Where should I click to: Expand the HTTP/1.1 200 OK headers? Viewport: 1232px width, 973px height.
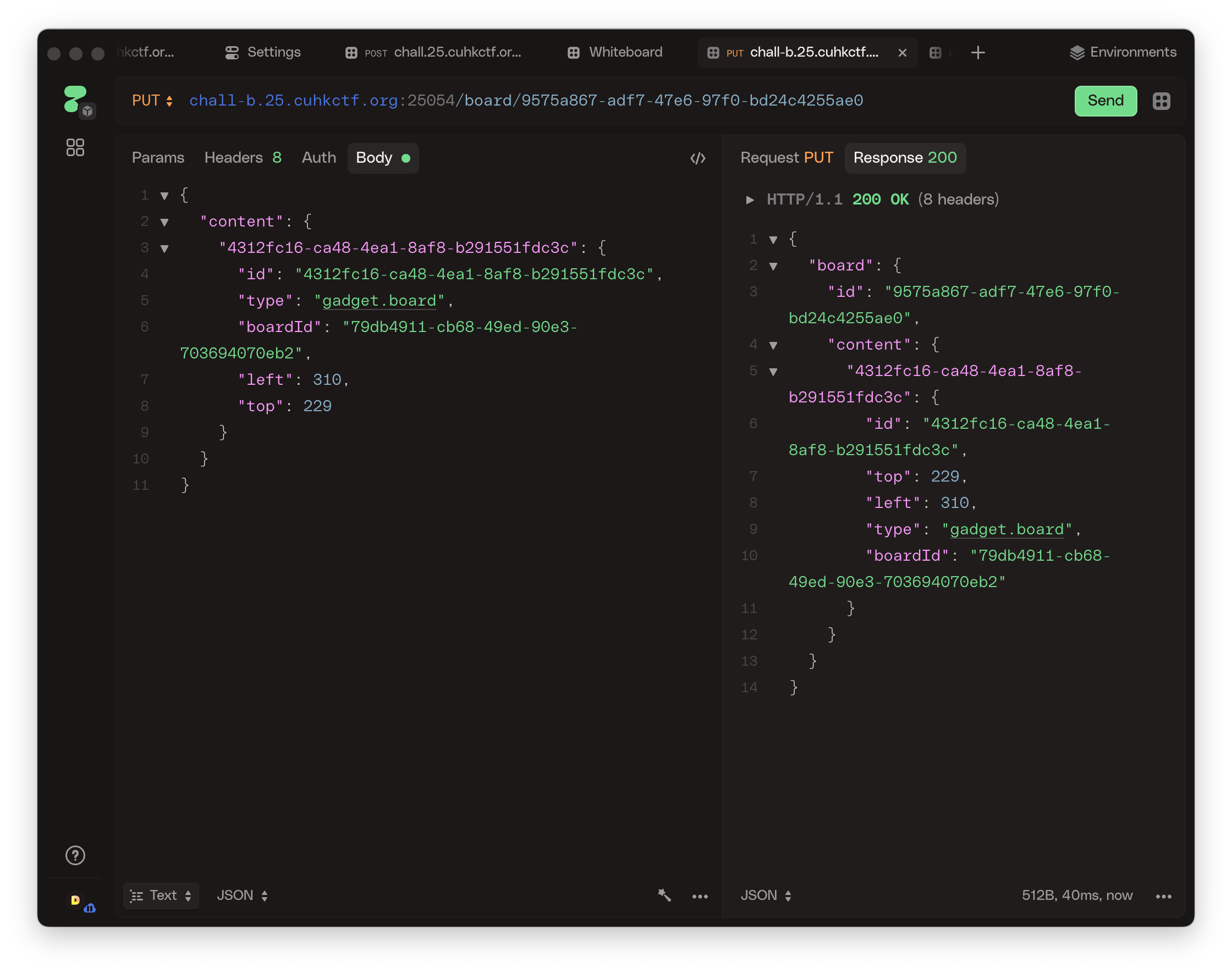[750, 200]
